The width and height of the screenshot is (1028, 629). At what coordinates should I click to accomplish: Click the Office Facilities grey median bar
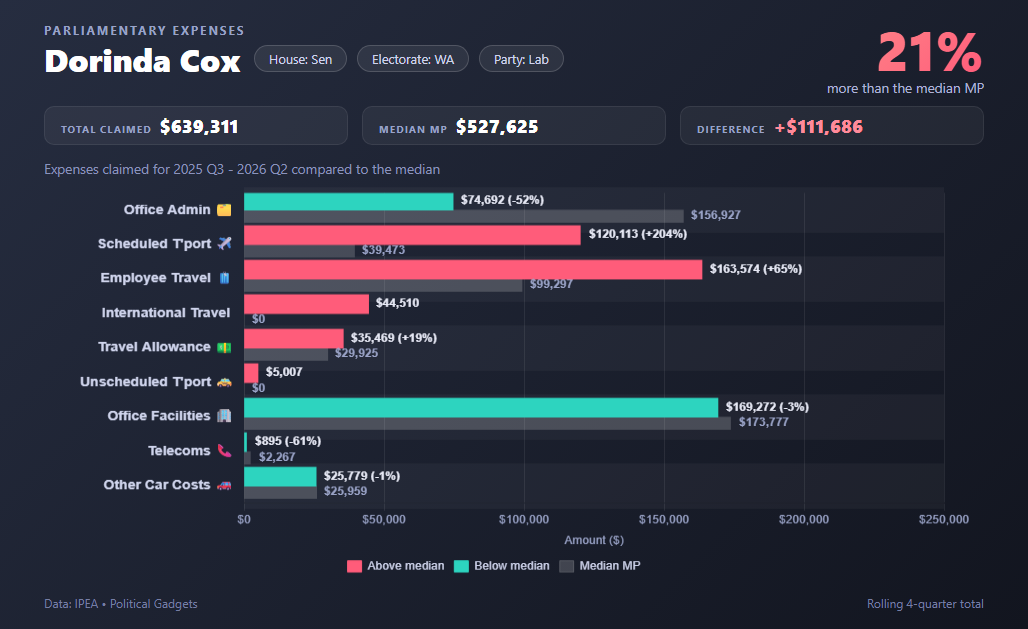click(488, 423)
